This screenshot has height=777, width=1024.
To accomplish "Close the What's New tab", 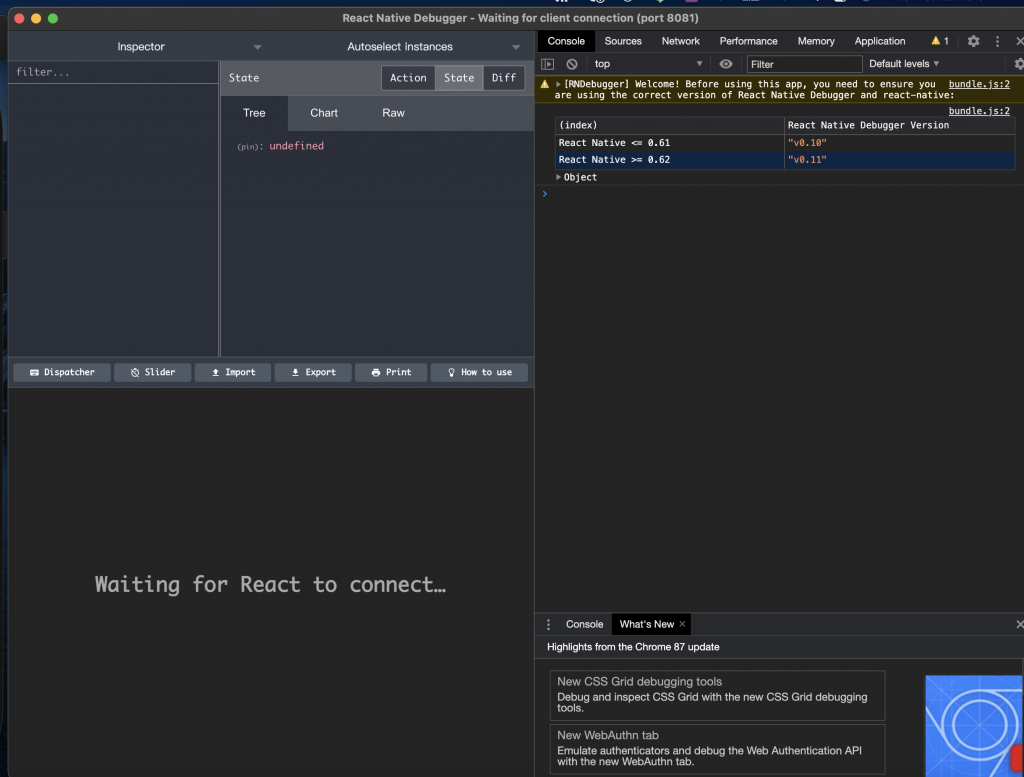I will pos(682,624).
